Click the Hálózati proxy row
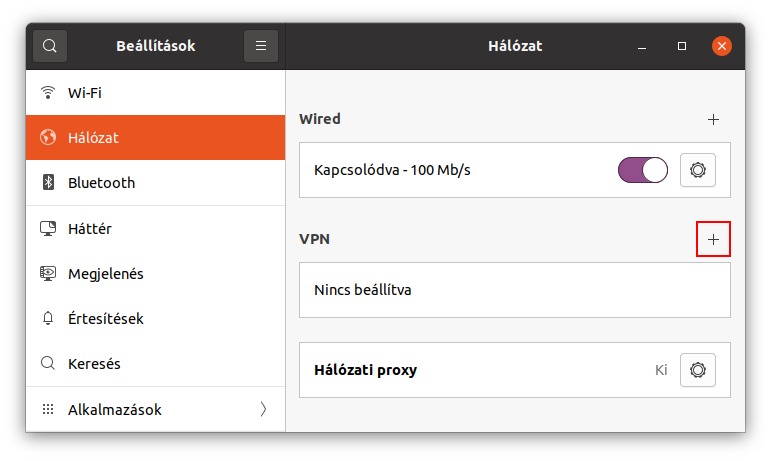 (x=515, y=370)
